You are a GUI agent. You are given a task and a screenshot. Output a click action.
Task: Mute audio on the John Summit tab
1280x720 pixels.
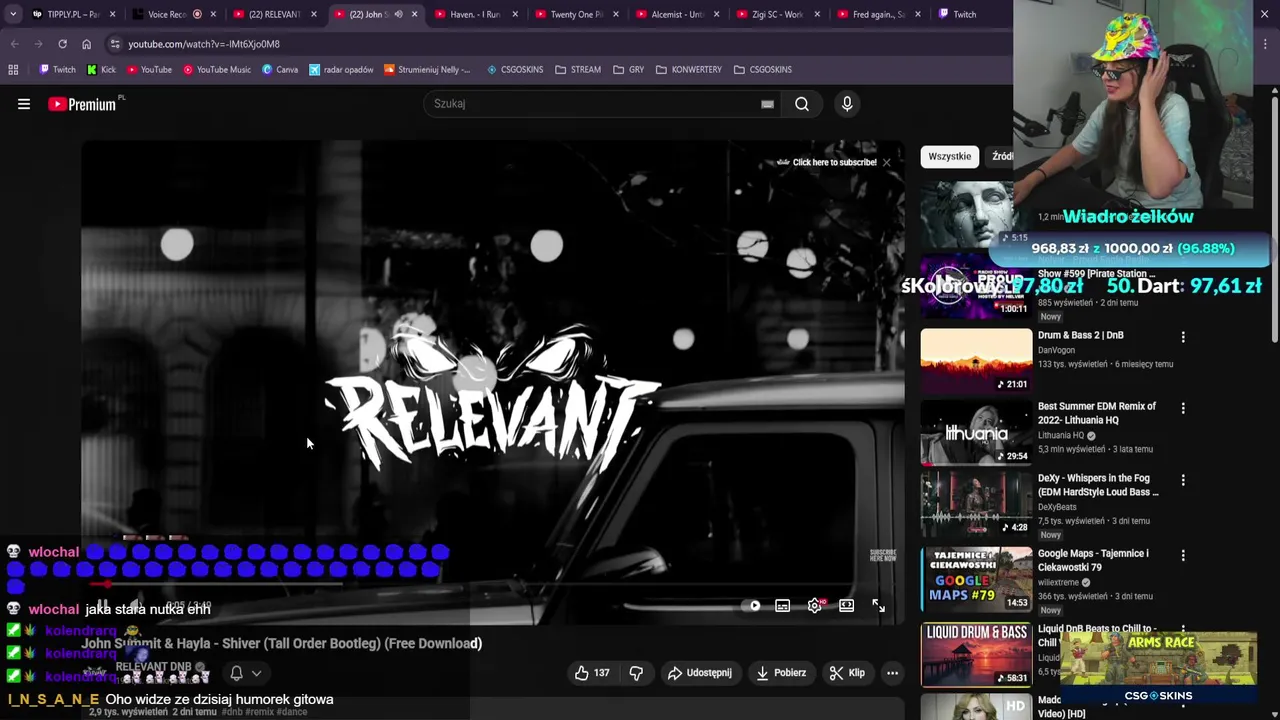tap(398, 14)
